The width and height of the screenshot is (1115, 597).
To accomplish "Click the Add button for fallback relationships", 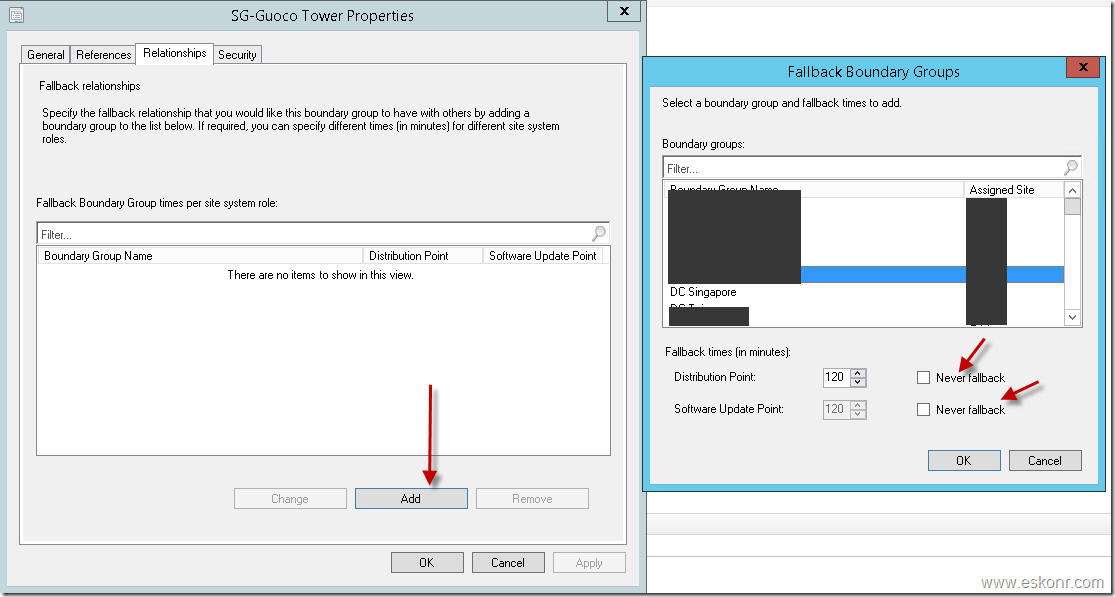I will pyautogui.click(x=411, y=498).
